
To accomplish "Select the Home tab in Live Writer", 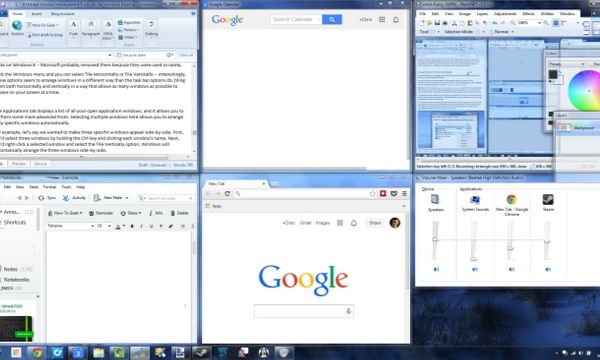I will pos(17,14).
